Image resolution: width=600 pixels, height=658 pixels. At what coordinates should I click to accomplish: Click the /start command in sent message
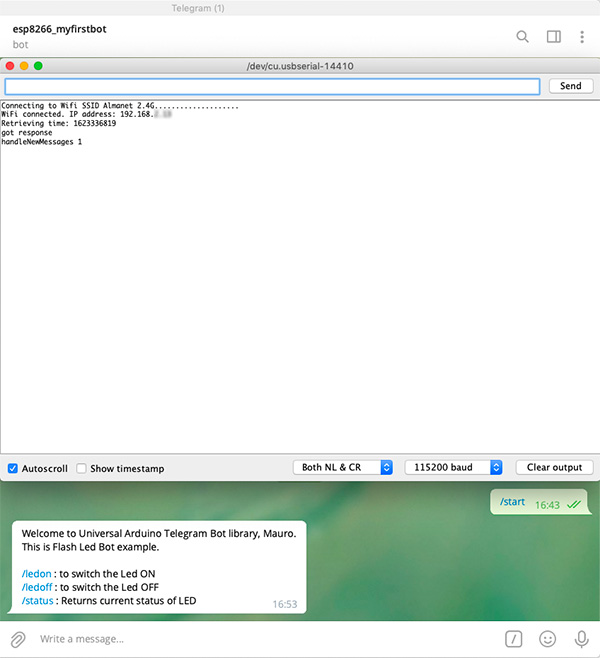tap(512, 502)
